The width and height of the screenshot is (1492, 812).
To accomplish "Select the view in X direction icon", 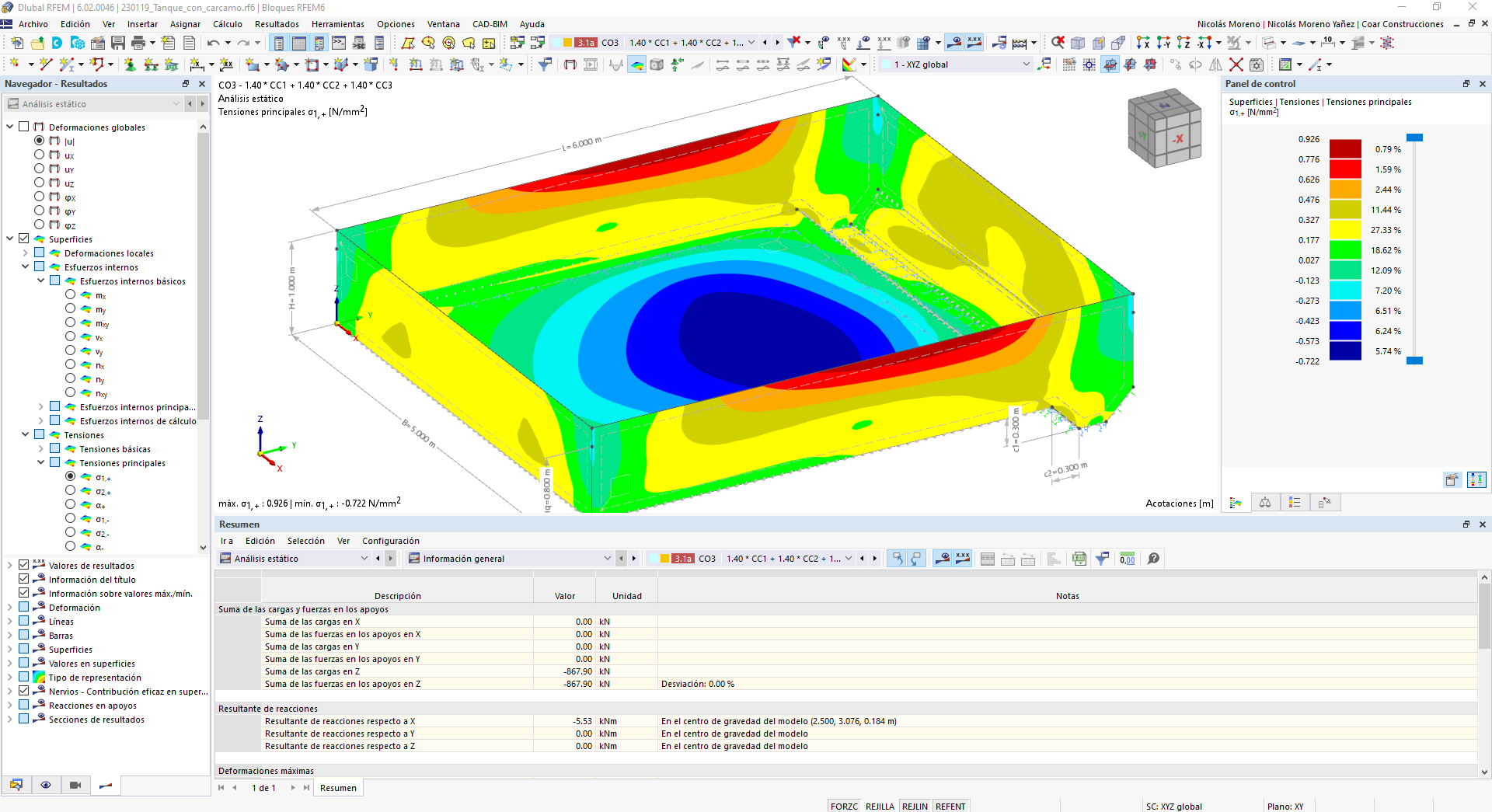I will (1143, 43).
